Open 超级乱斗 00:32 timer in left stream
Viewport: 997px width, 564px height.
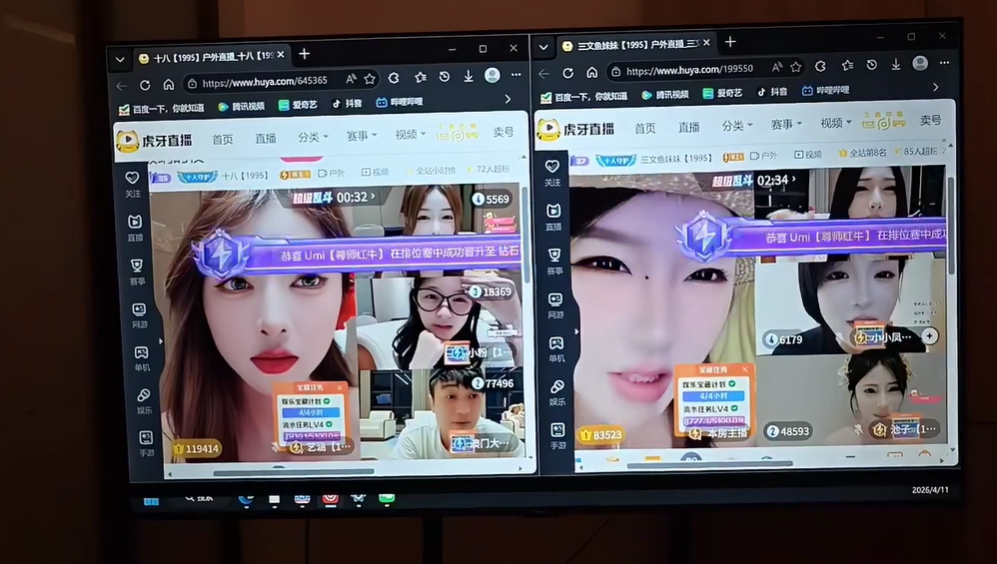pos(334,198)
